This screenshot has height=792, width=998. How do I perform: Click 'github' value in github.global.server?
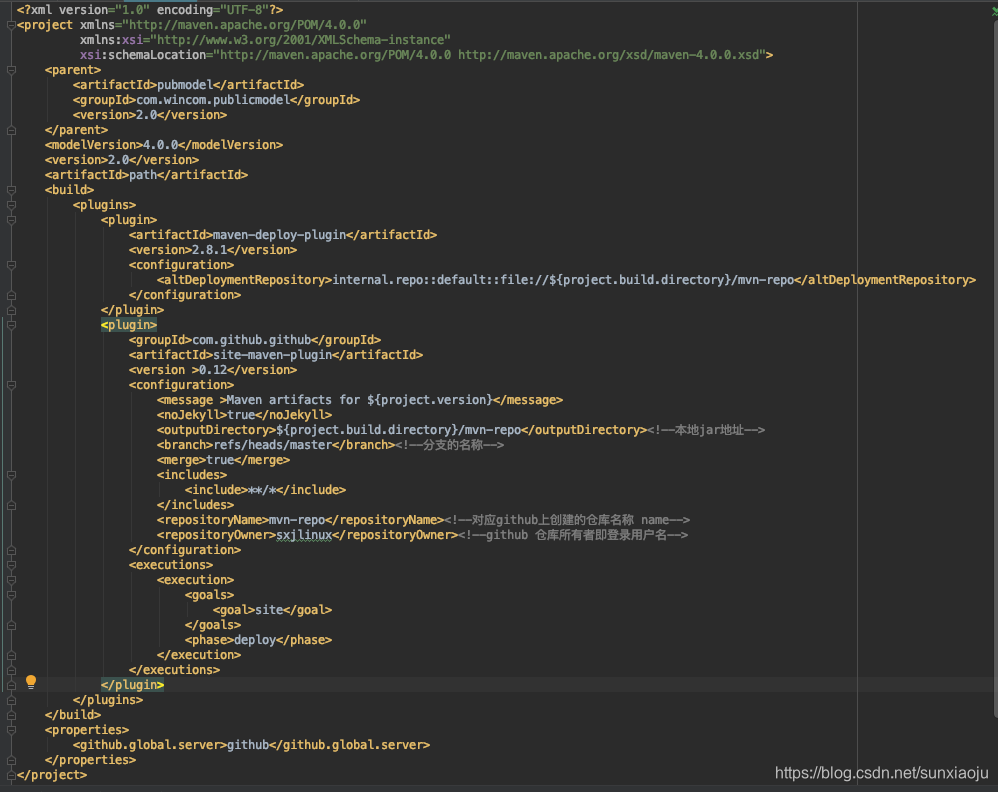[248, 745]
